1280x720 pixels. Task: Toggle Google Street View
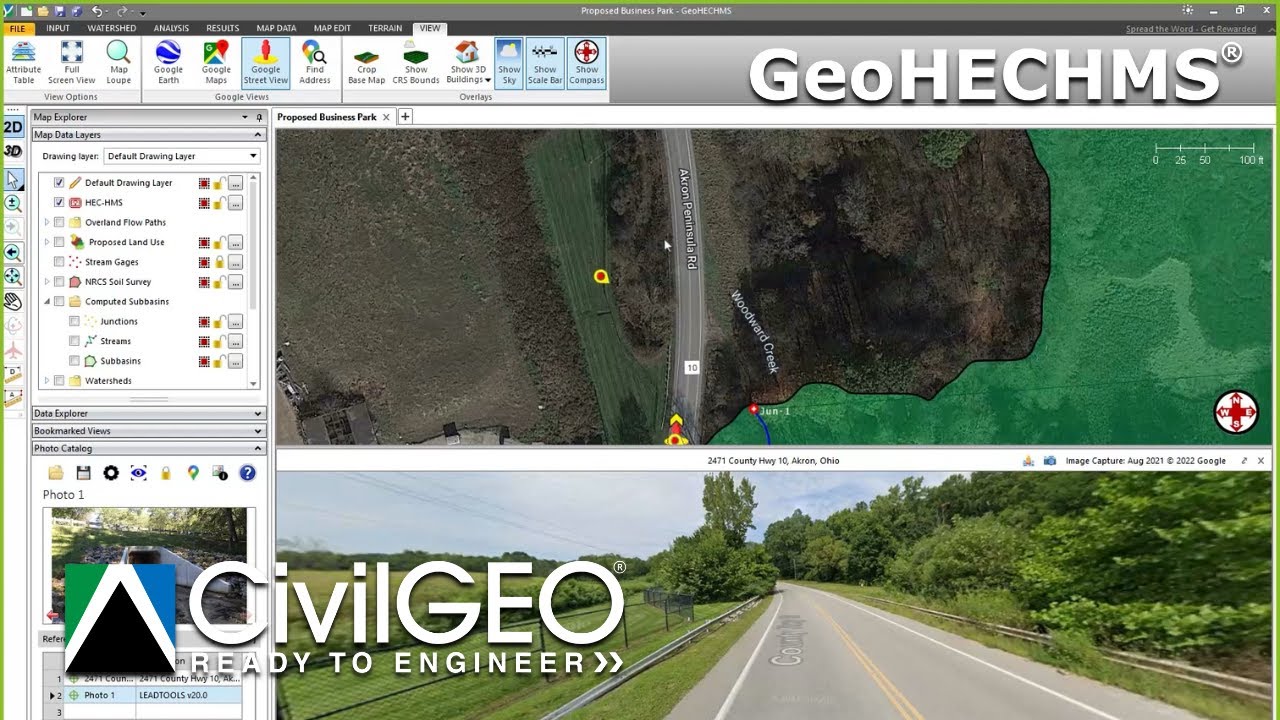click(266, 63)
